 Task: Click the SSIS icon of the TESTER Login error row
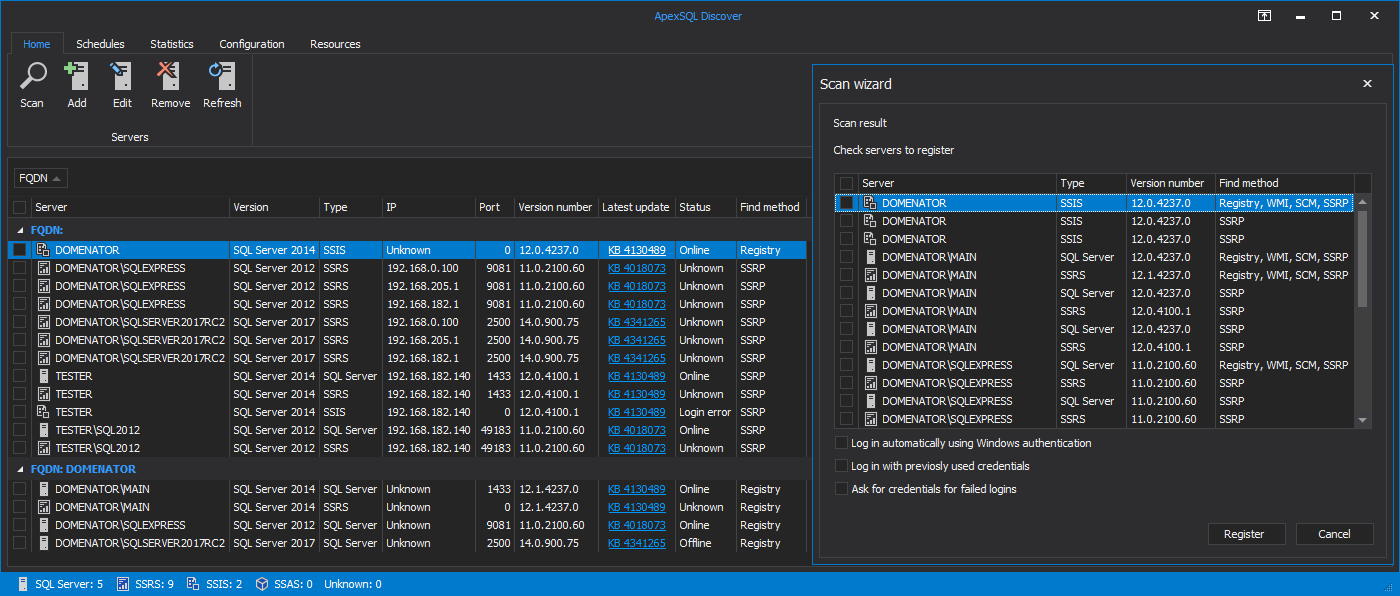point(43,412)
